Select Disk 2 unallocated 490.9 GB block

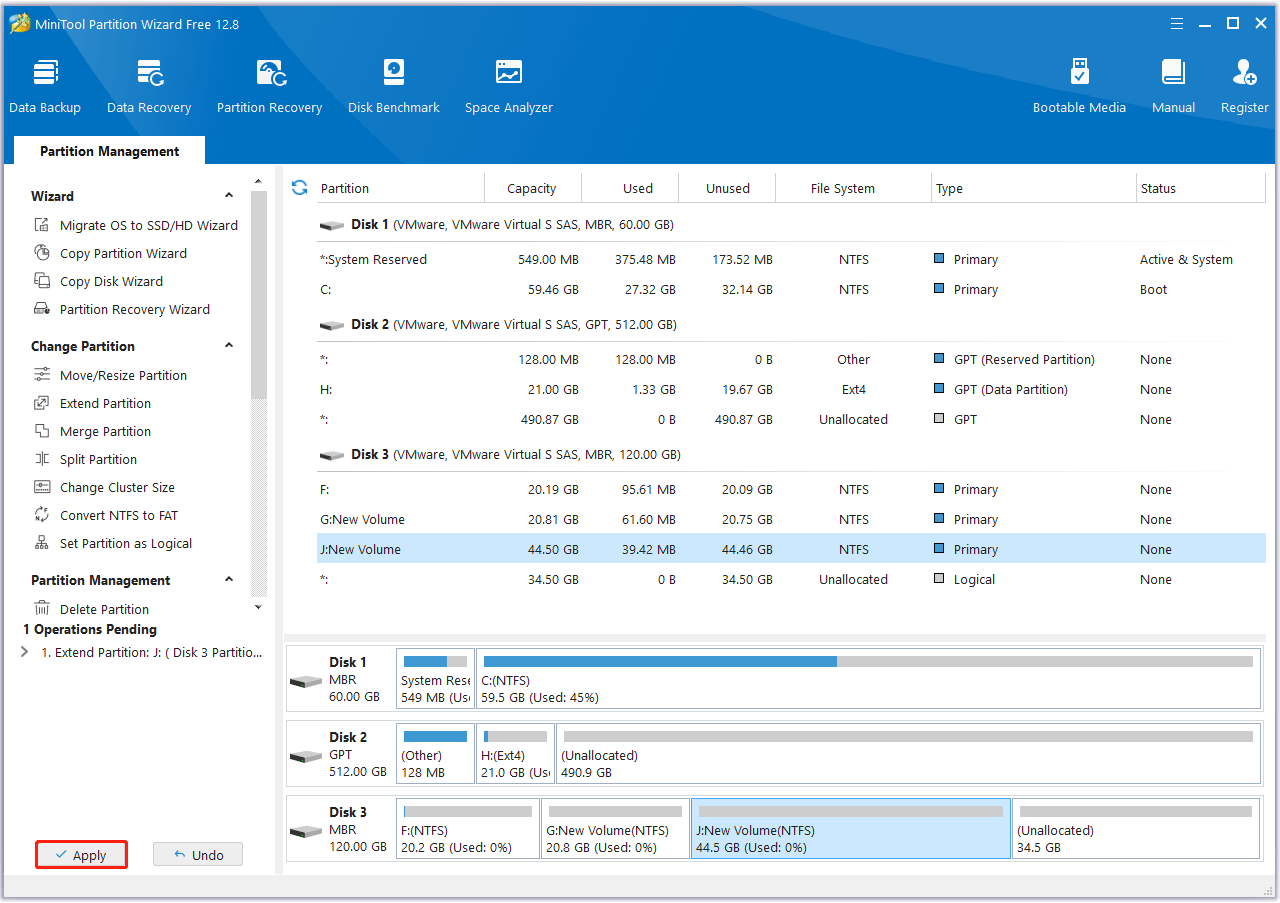pos(908,754)
